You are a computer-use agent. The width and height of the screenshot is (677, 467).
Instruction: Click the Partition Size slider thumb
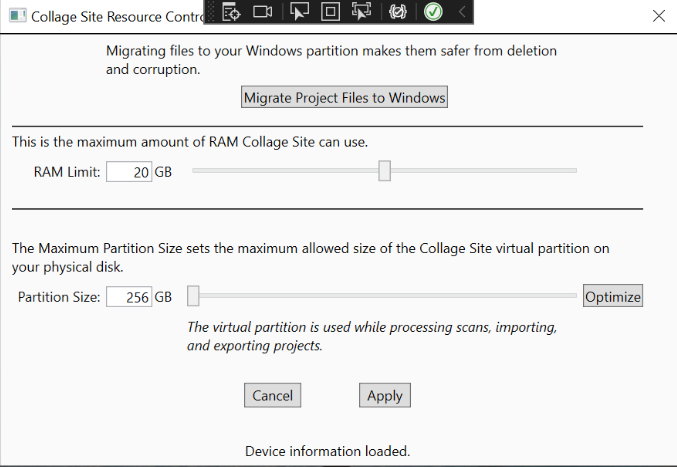194,296
